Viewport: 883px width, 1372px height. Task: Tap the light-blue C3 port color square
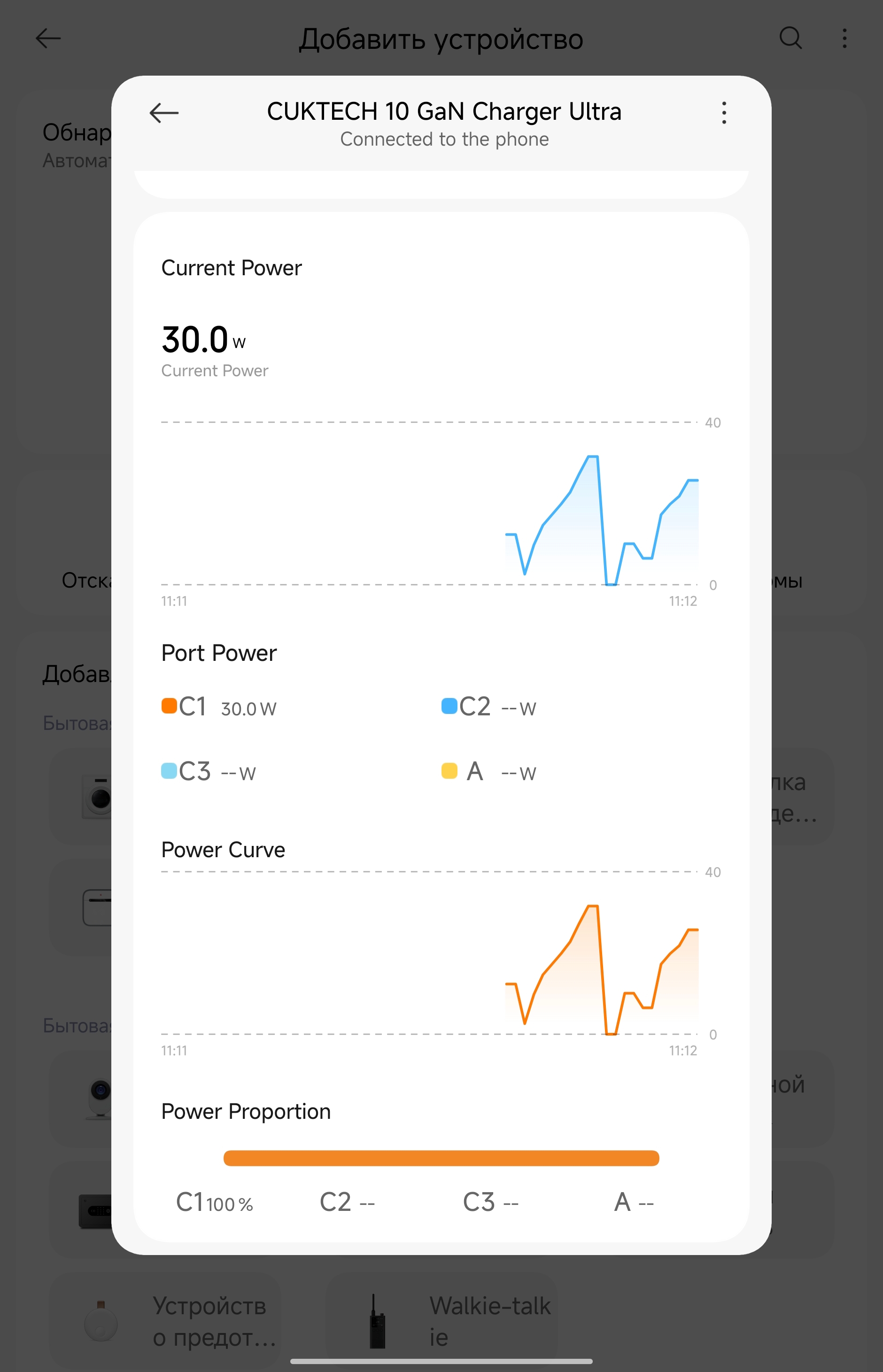click(x=169, y=771)
